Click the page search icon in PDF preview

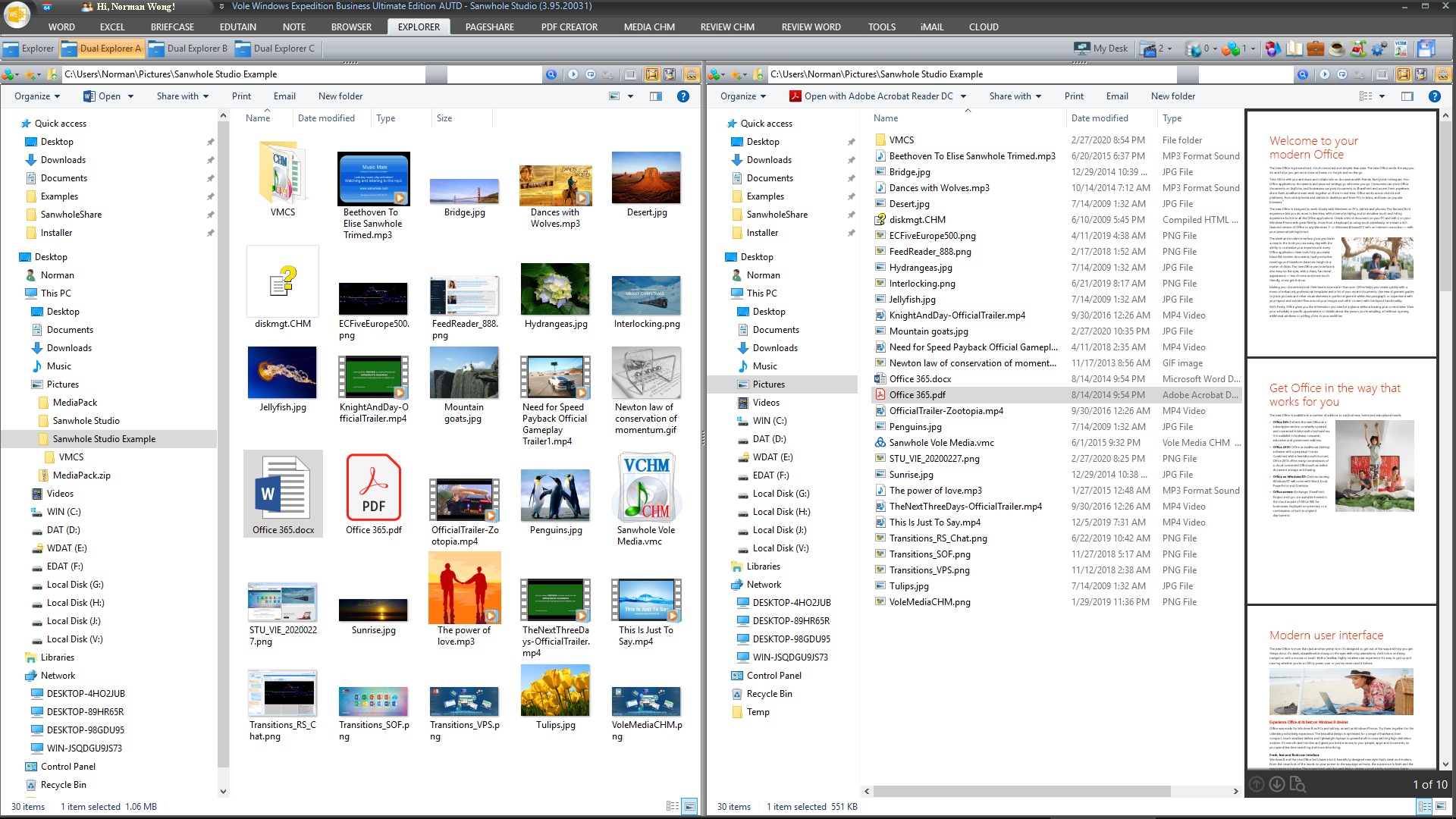click(1298, 784)
